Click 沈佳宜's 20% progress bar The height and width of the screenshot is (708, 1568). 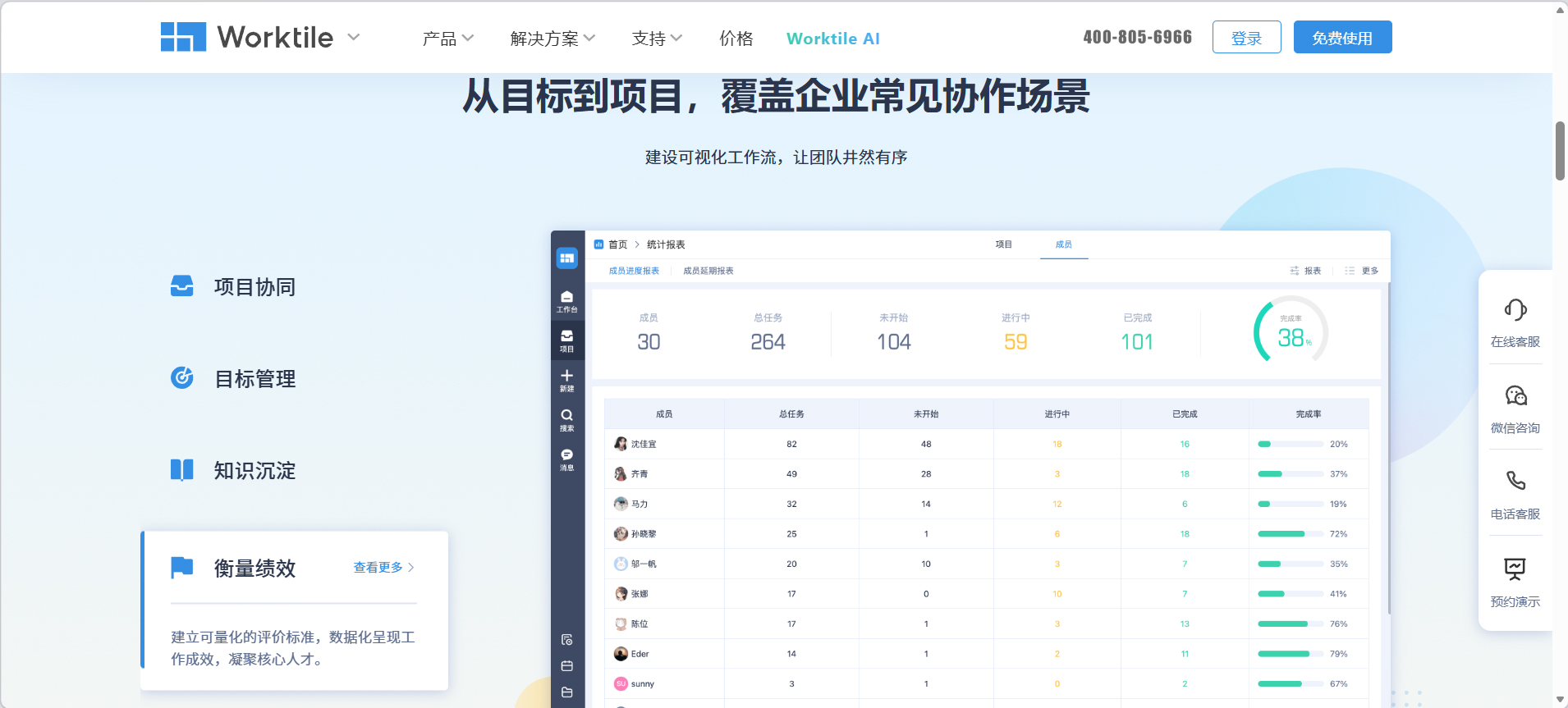1291,444
